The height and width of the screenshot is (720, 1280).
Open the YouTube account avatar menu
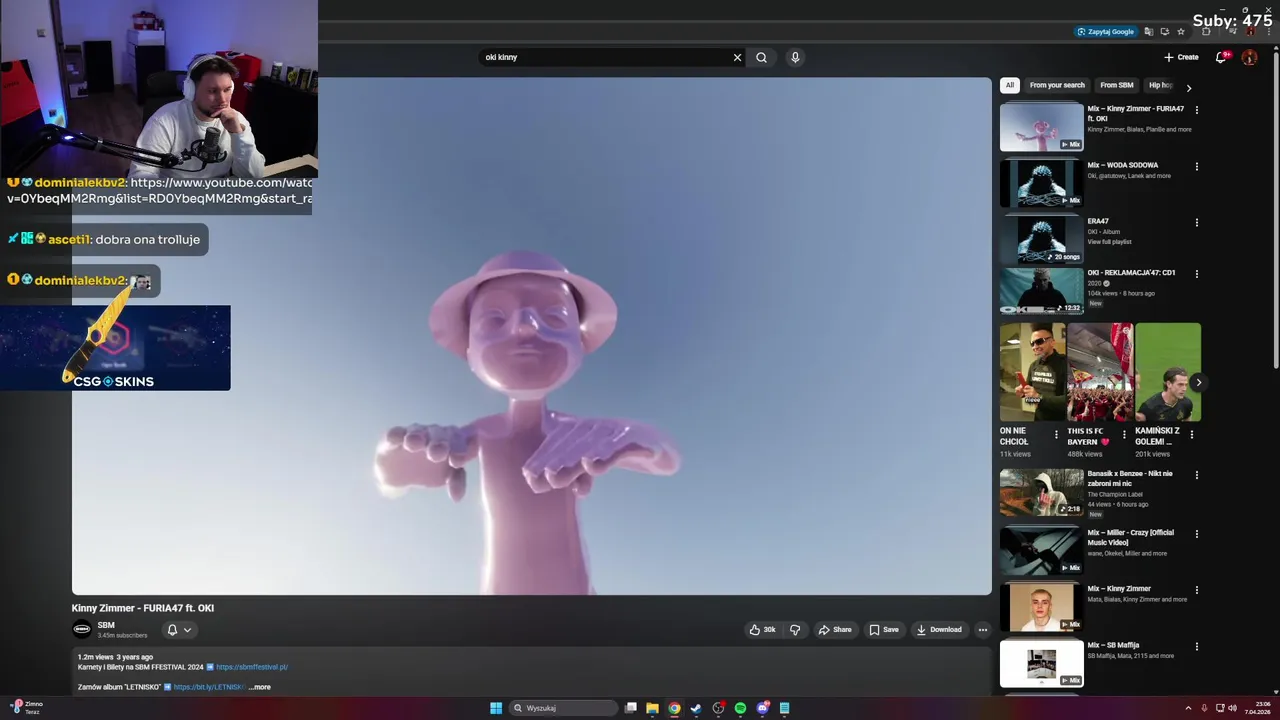click(1249, 57)
